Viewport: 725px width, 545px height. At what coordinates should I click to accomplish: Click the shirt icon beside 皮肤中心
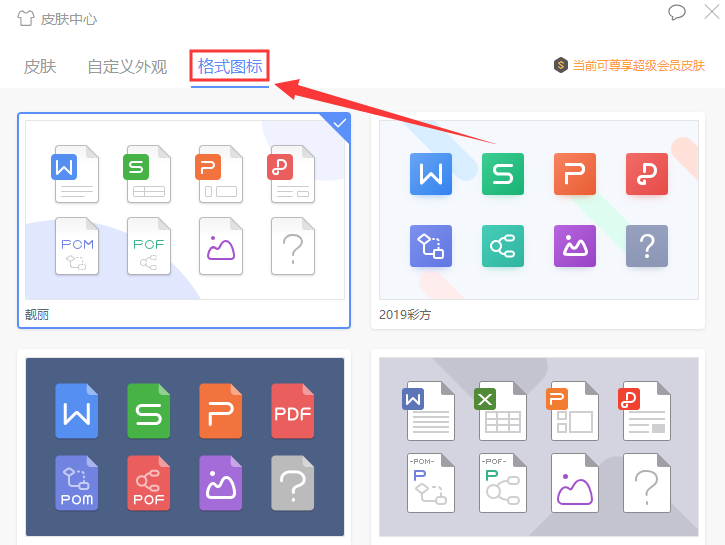click(x=26, y=18)
